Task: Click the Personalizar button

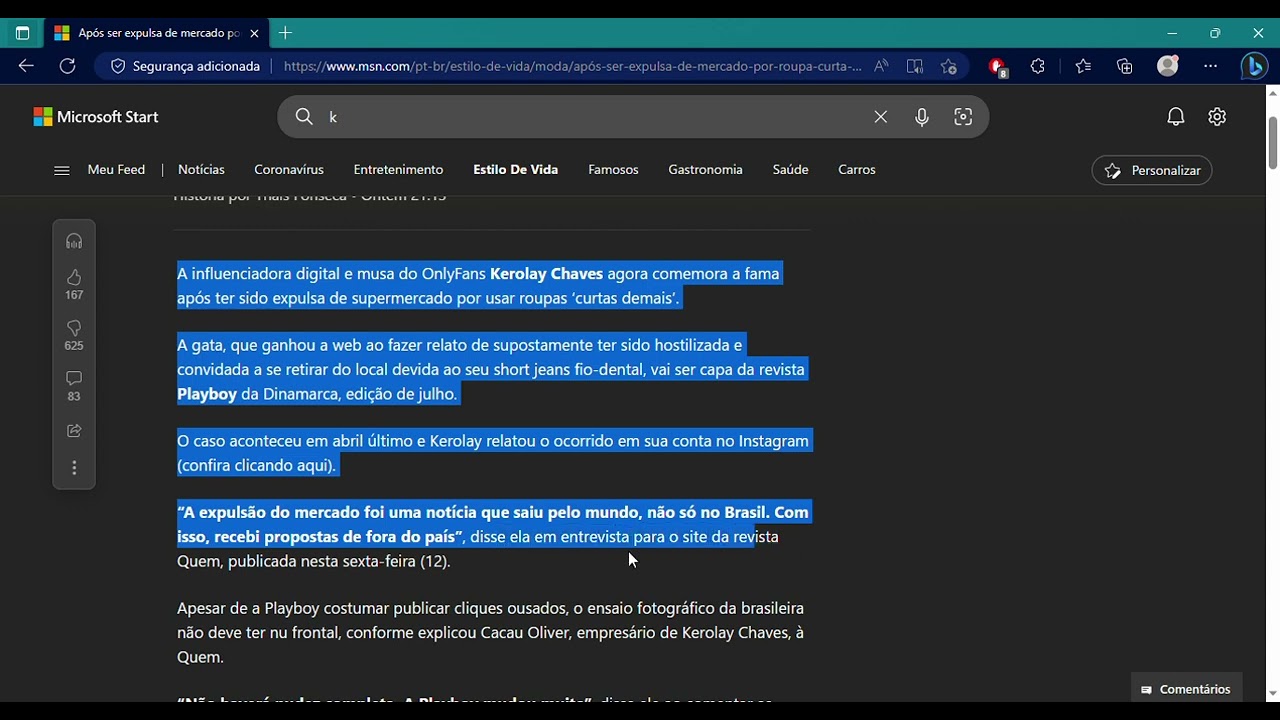Action: [x=1152, y=171]
